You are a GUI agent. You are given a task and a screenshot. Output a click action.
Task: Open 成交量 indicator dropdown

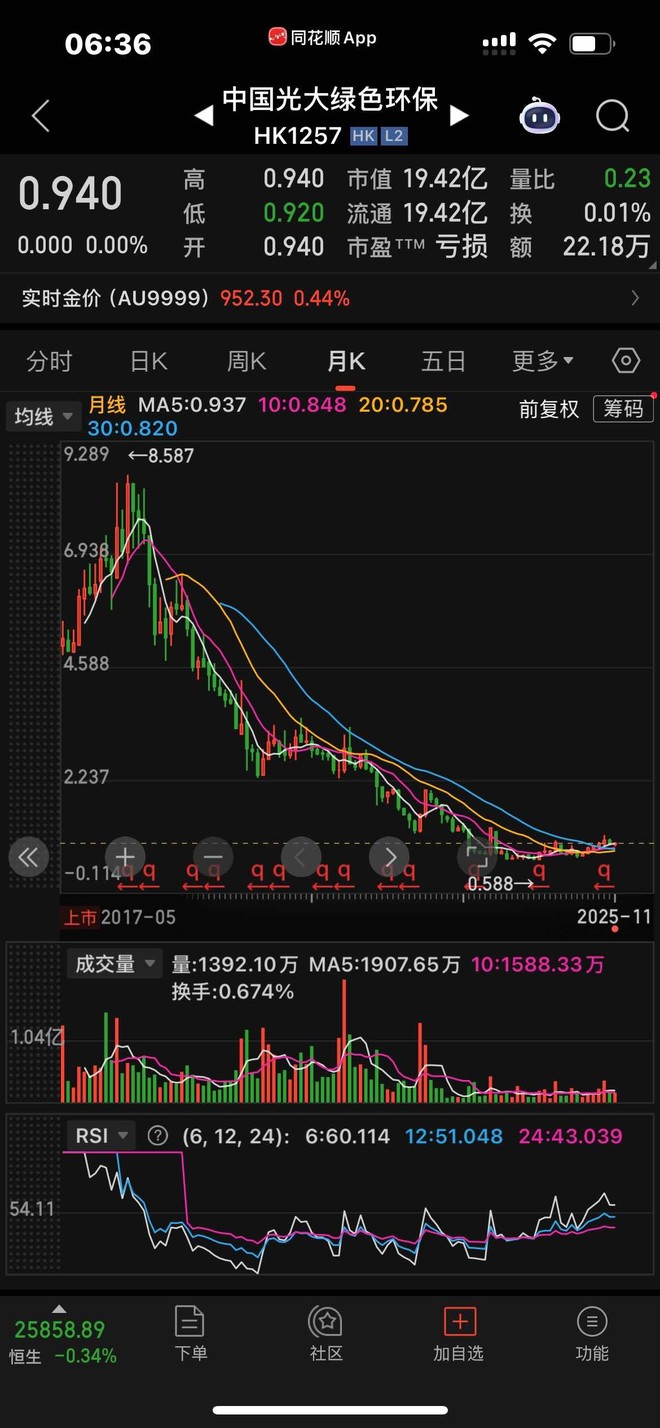point(114,964)
